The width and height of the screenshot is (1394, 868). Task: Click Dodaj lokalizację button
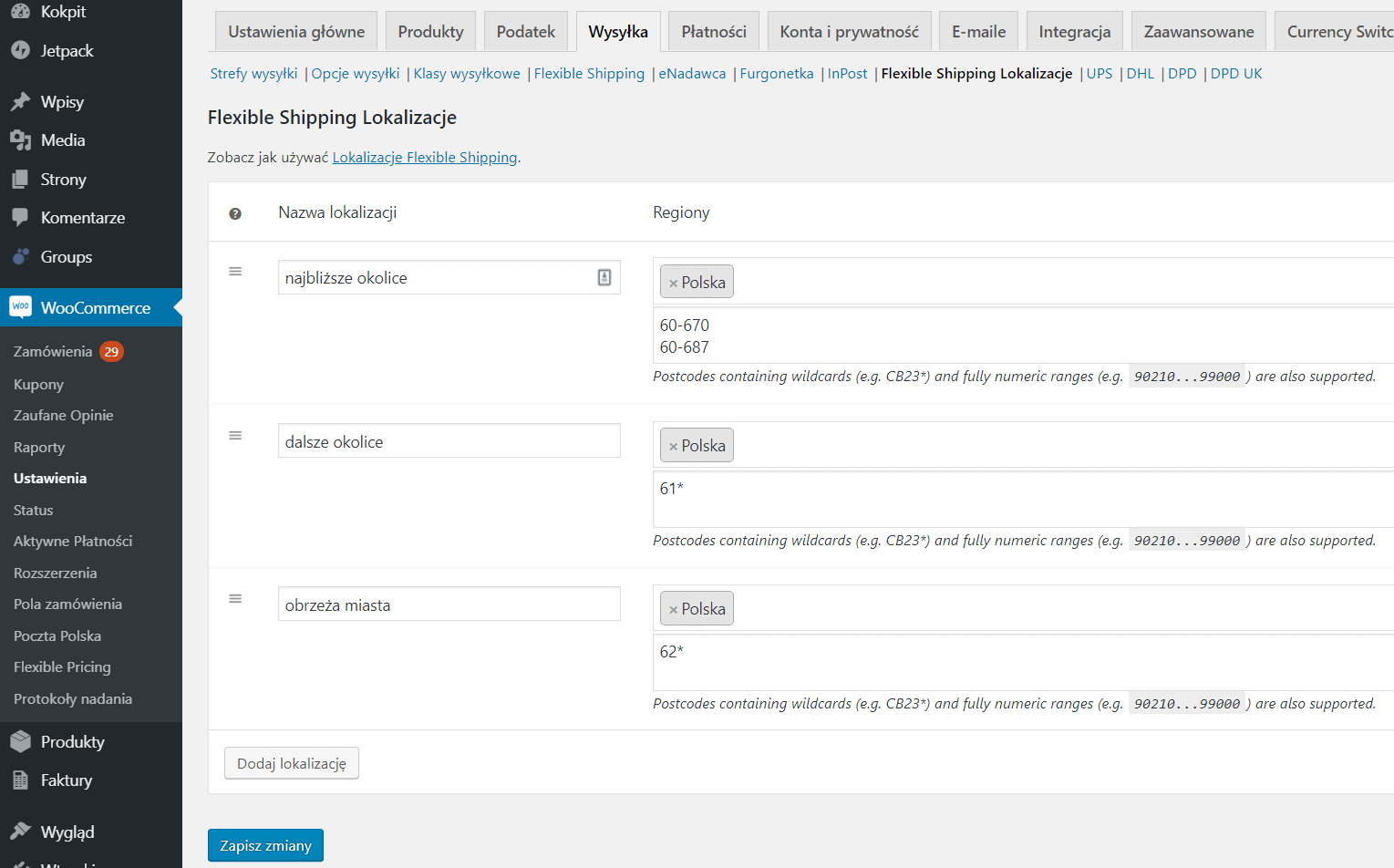(x=292, y=764)
